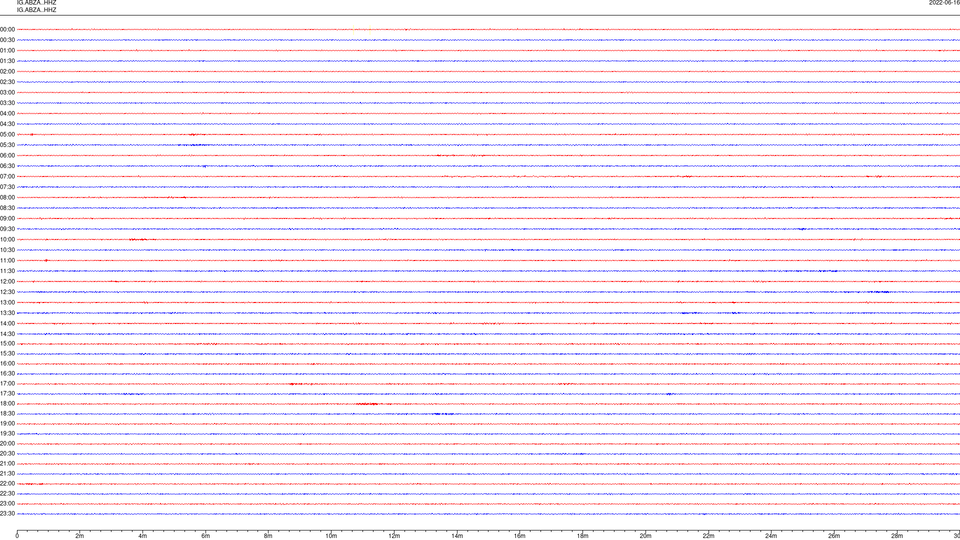The width and height of the screenshot is (960, 540).
Task: Select the 10:30 time label
Action: 7,250
